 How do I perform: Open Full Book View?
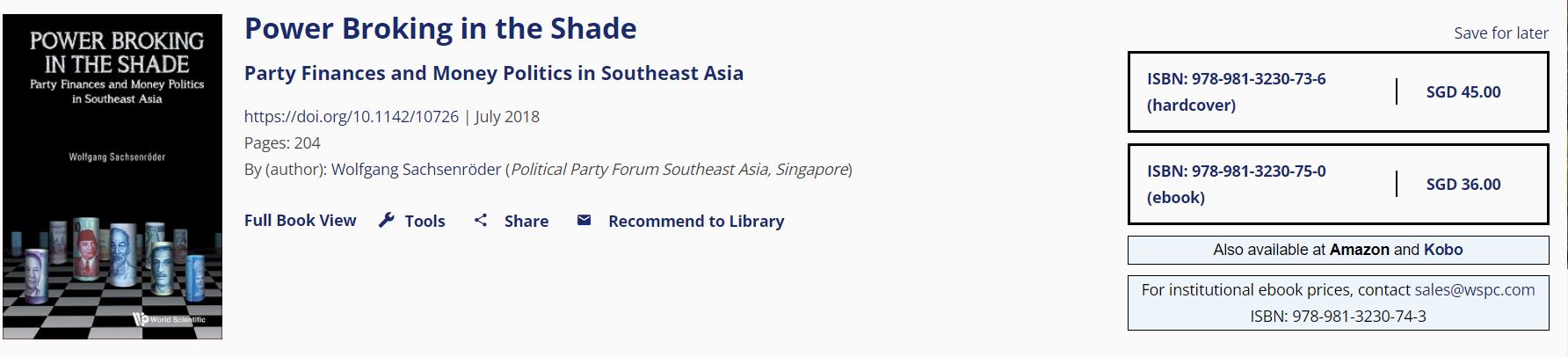point(300,221)
